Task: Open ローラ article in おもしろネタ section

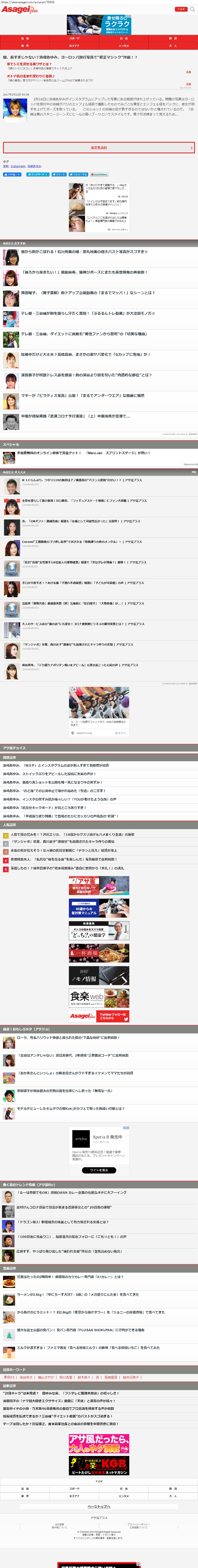Action: (x=68, y=1038)
